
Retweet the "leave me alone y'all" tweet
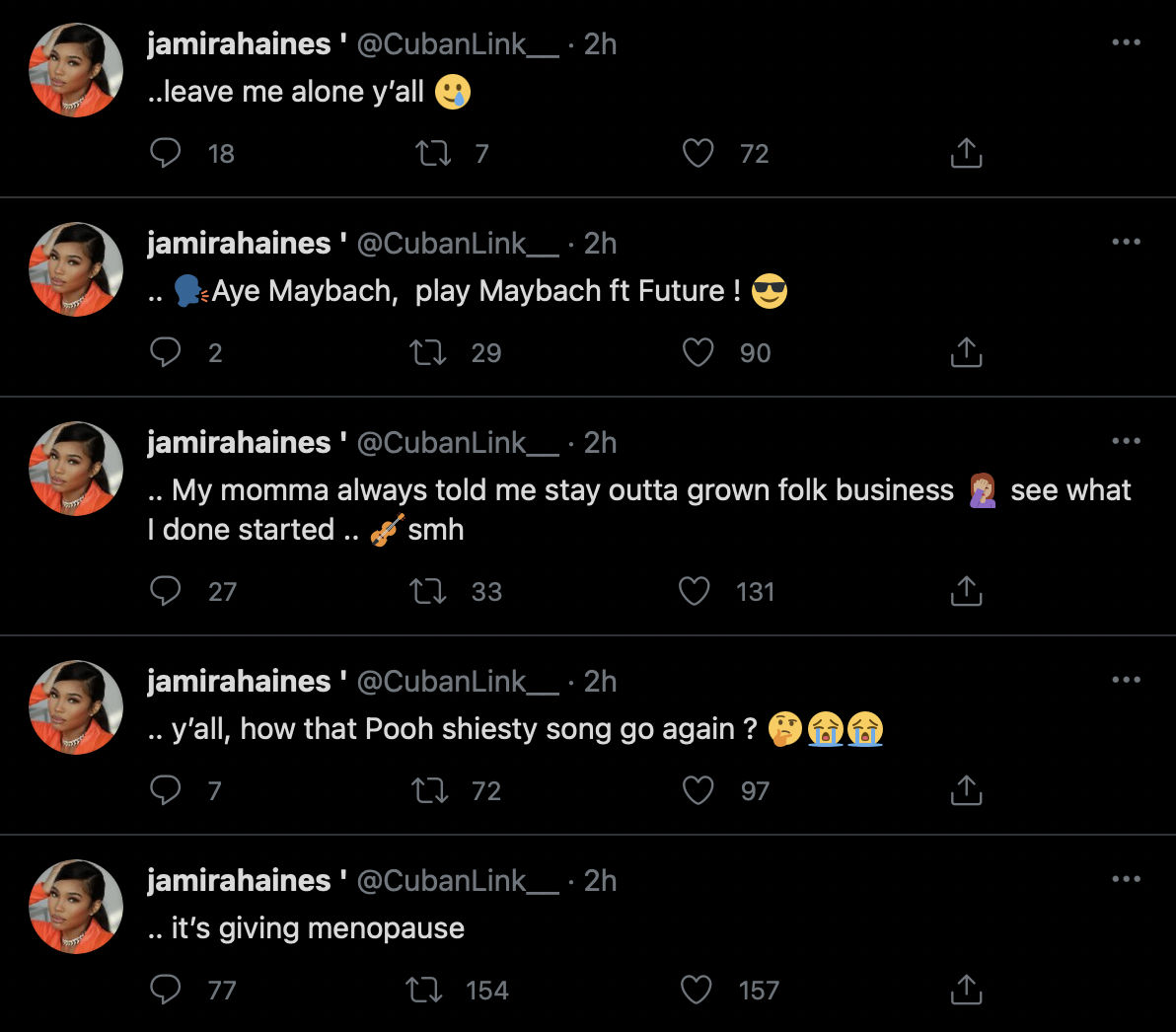tap(431, 153)
